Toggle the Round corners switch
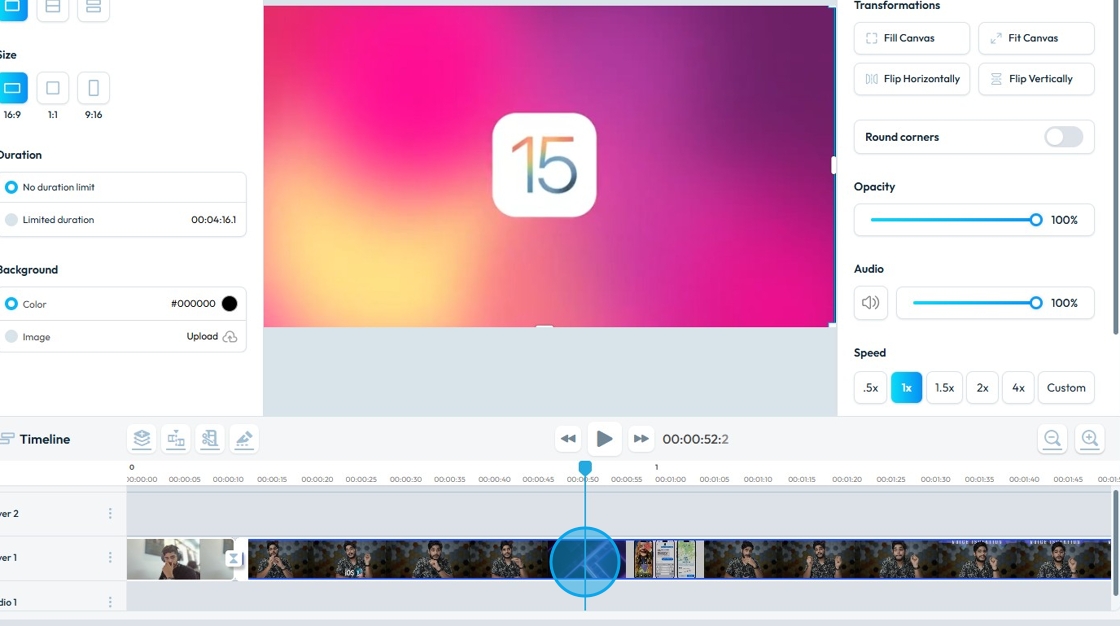Viewport: 1120px width, 626px height. tap(1064, 137)
